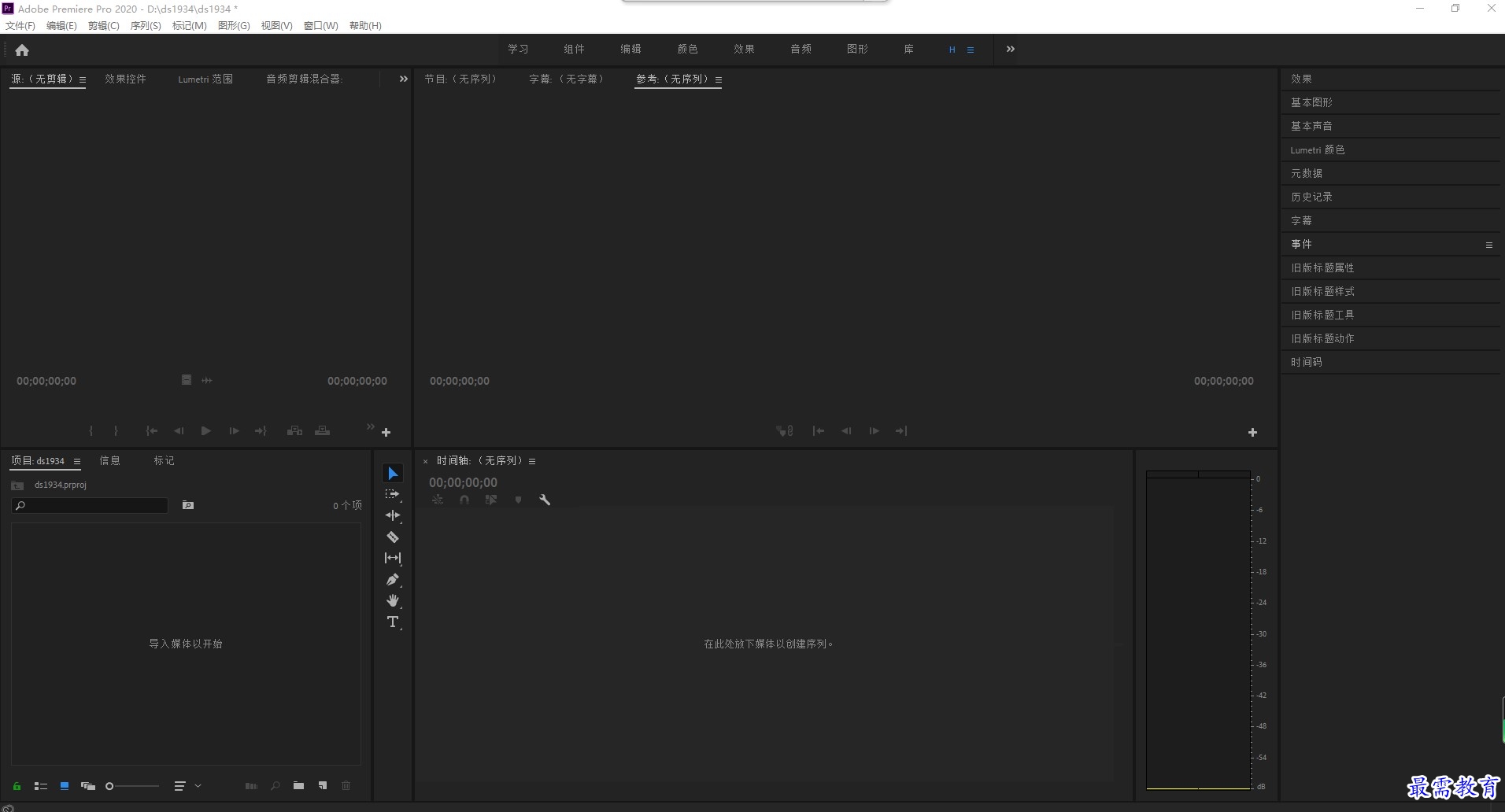
Task: Click Go to In in Source monitor
Action: 152,431
